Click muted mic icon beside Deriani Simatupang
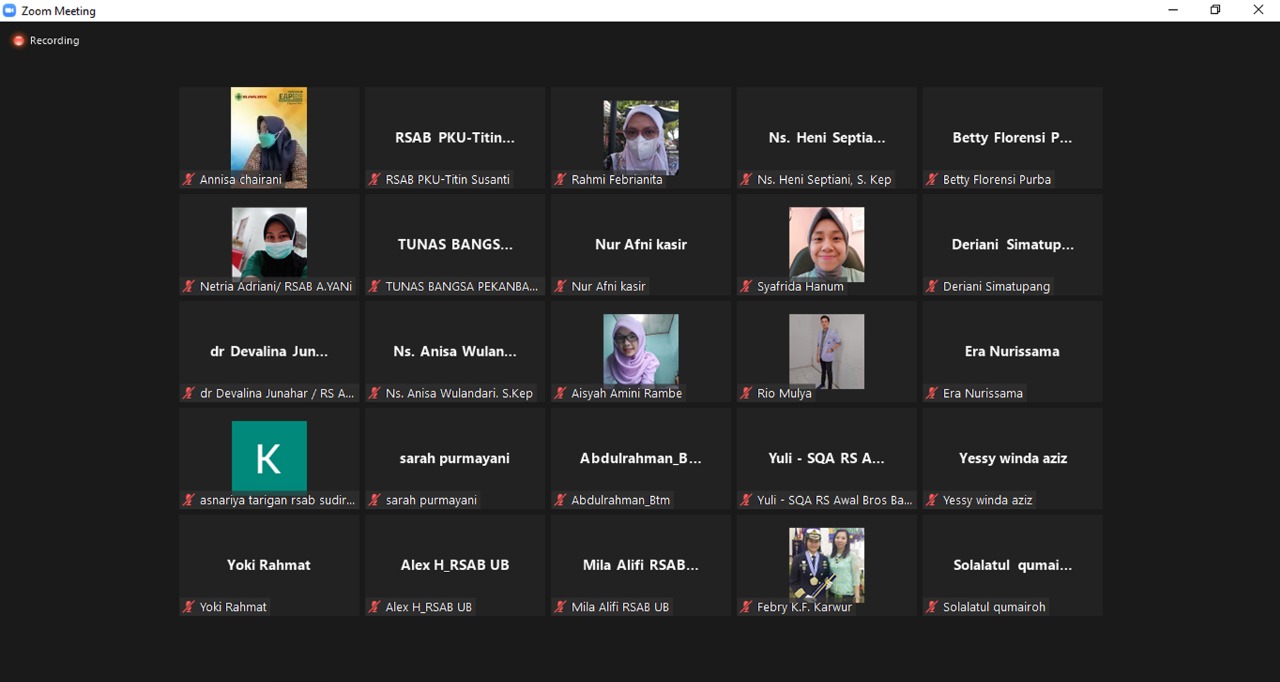The image size is (1280, 682). 932,286
